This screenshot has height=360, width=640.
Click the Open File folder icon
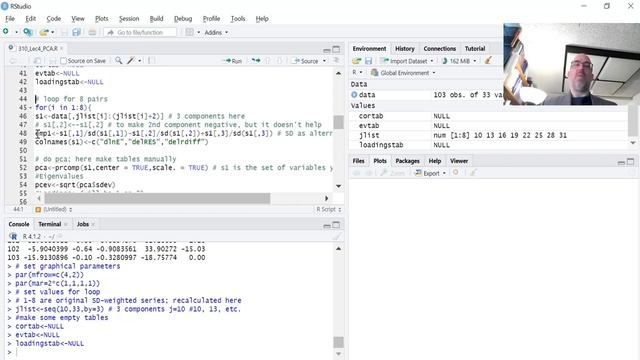click(x=43, y=32)
